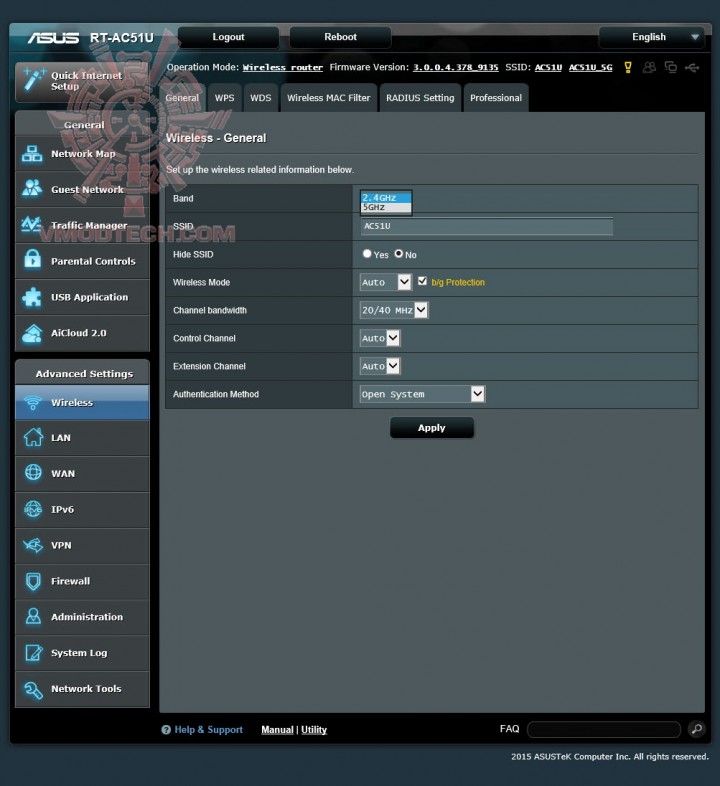Open the English language dropdown
The image size is (720, 786).
(x=652, y=37)
